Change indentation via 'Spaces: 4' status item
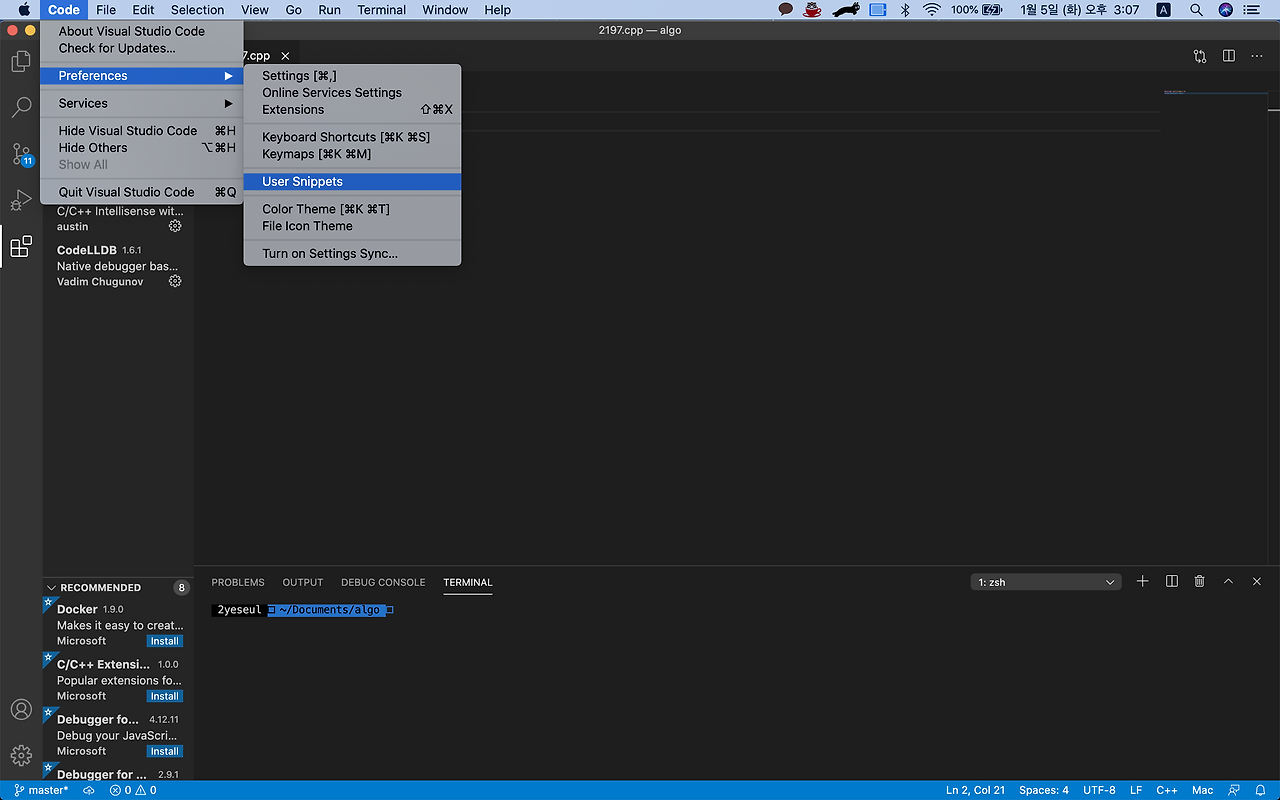This screenshot has height=800, width=1280. point(1044,790)
